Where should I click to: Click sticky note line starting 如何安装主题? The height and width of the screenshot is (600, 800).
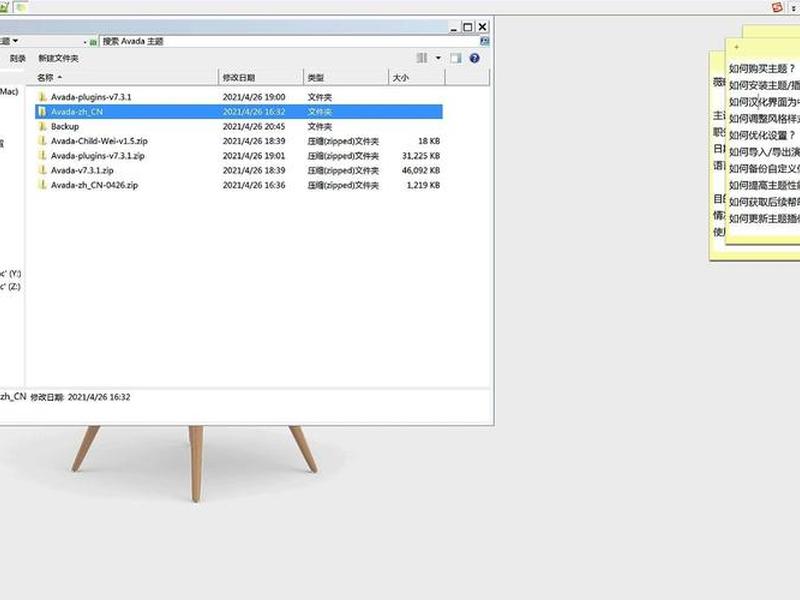tap(764, 85)
